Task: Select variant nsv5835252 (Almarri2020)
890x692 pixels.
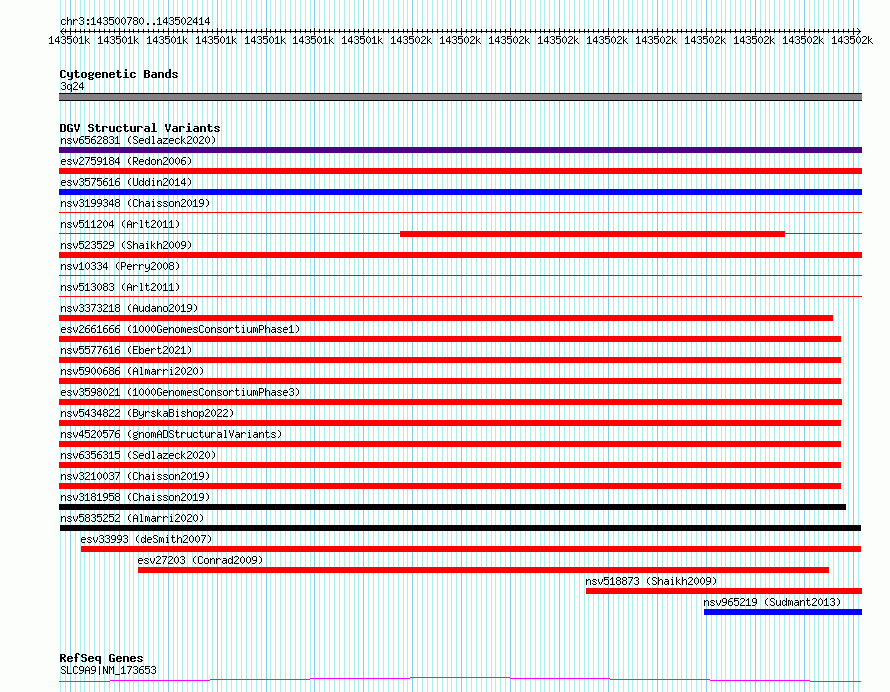Action: click(132, 518)
